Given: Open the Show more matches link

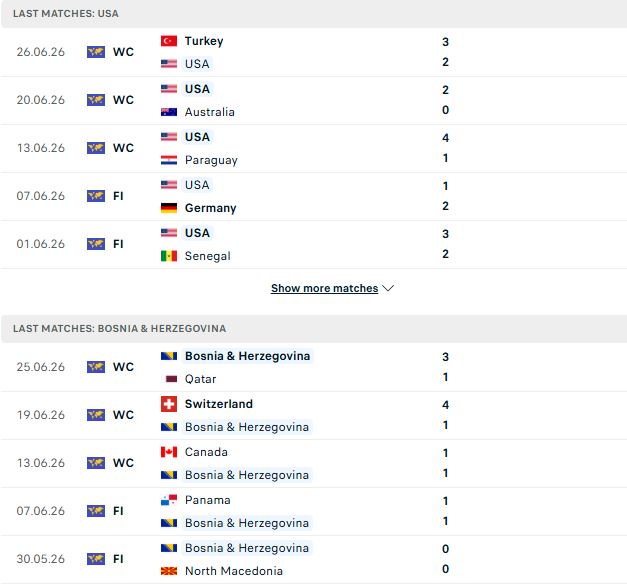Looking at the screenshot, I should pyautogui.click(x=324, y=288).
